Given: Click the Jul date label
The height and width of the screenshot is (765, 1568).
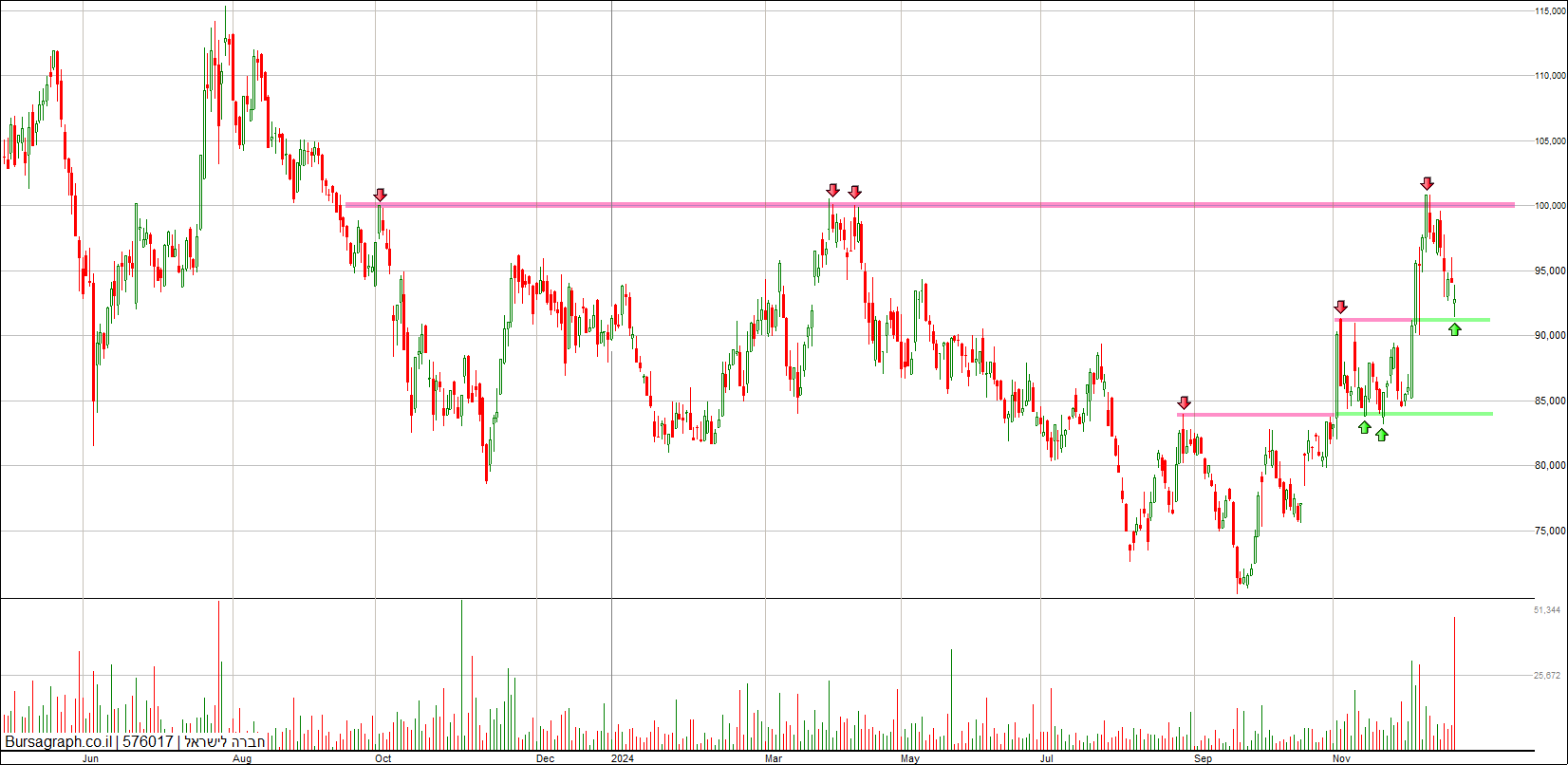Looking at the screenshot, I should [1048, 759].
